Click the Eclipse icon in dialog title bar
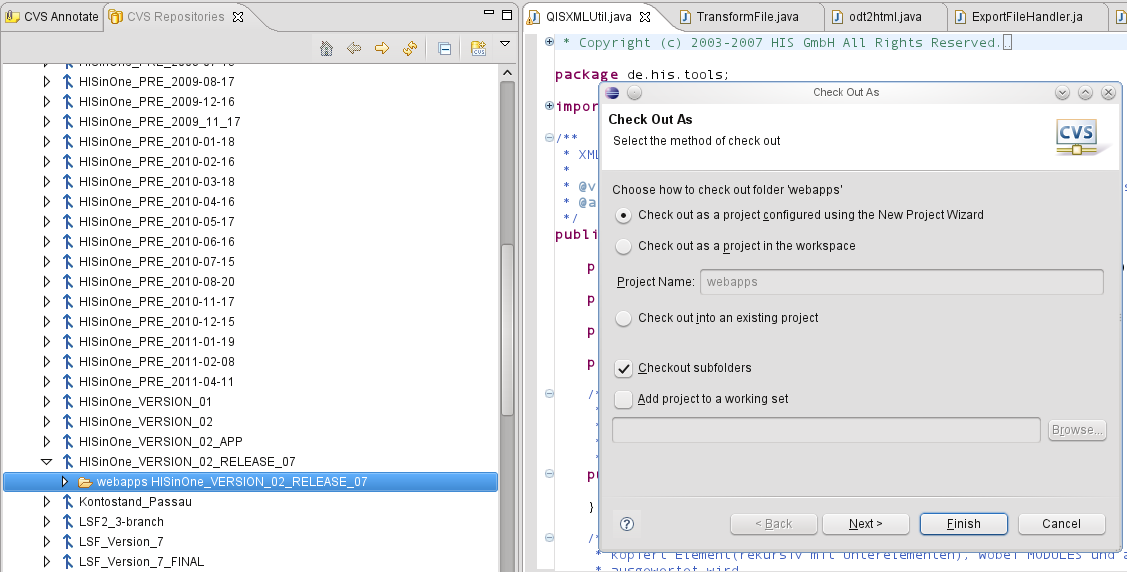Image resolution: width=1127 pixels, height=572 pixels. click(612, 93)
